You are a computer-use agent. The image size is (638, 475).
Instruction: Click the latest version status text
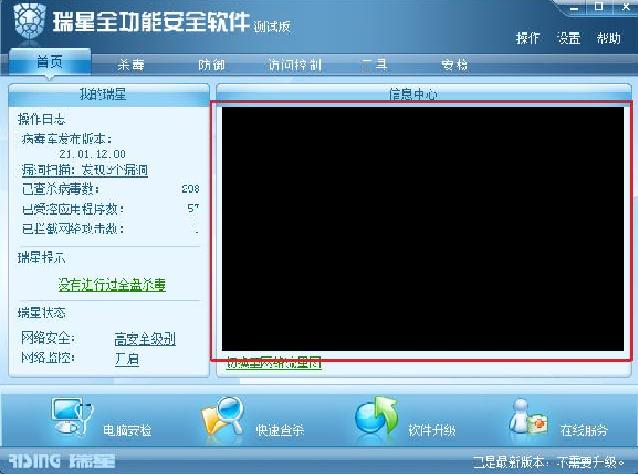tap(548, 462)
